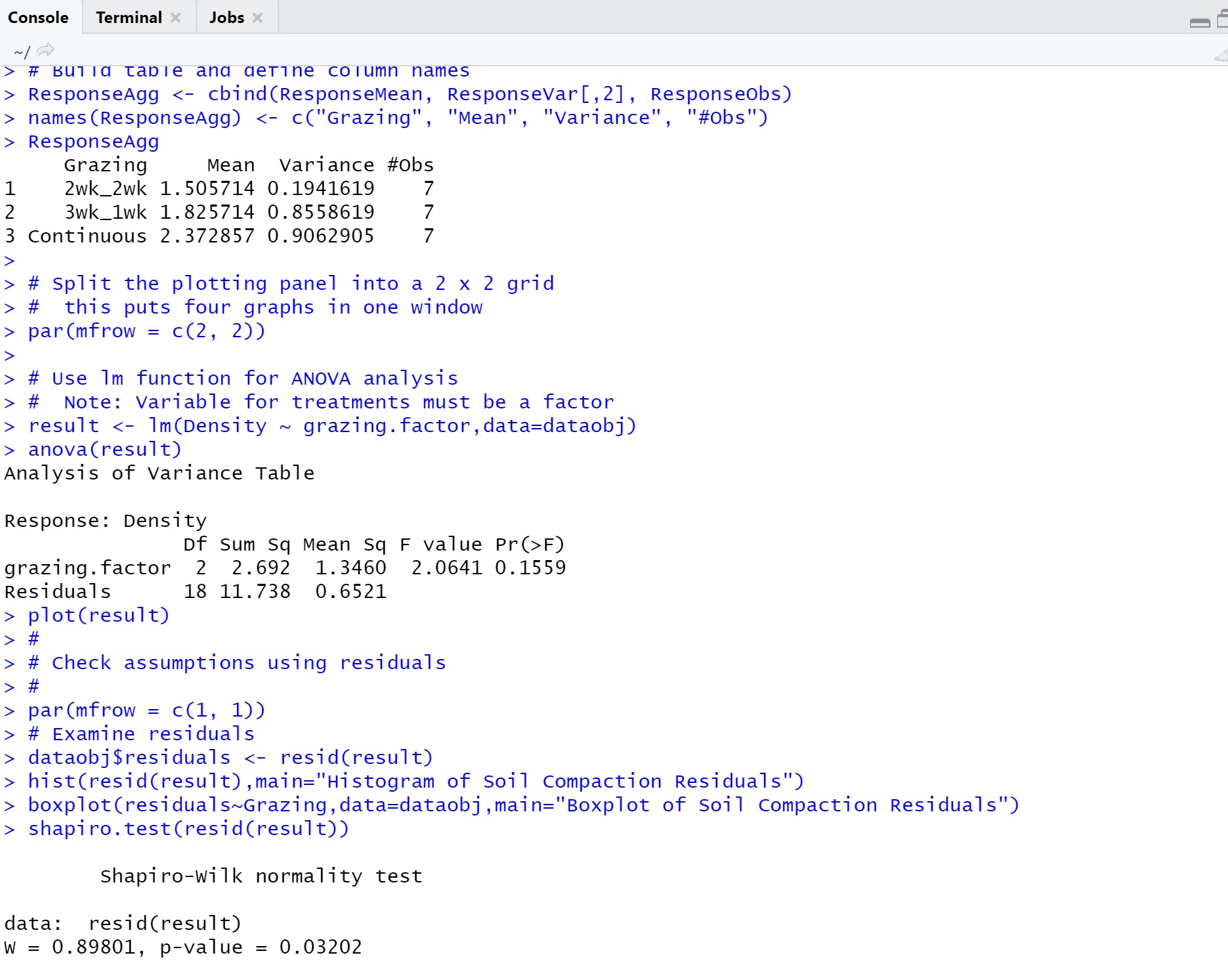Close the Jobs tab
The image size is (1228, 980).
257,18
